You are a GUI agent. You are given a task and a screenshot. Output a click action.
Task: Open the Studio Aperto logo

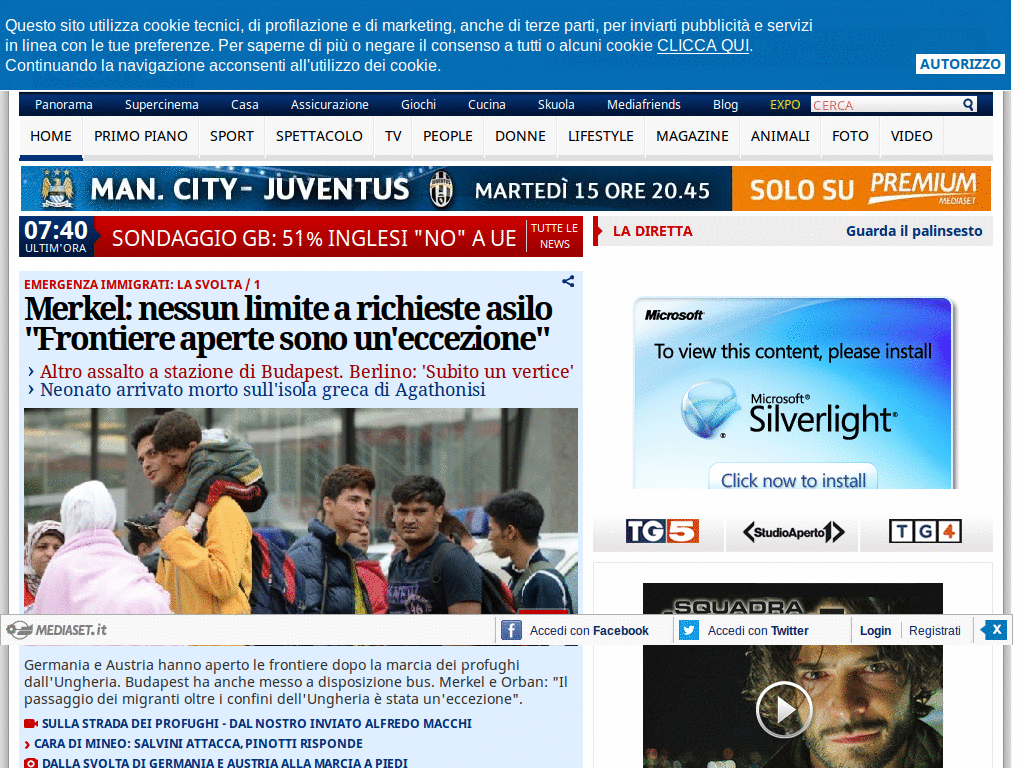click(793, 532)
